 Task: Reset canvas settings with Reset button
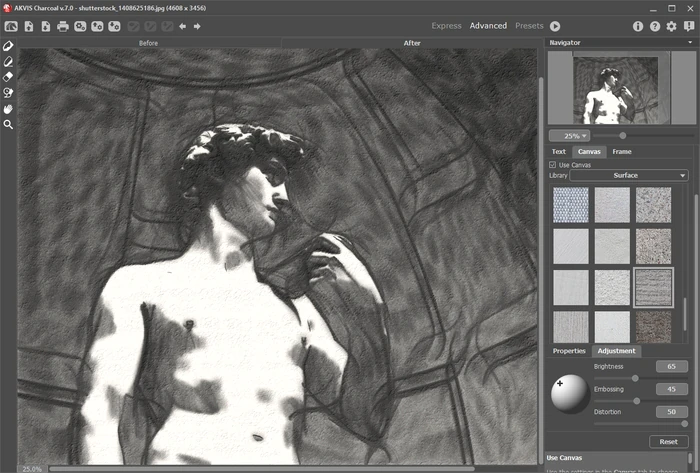pos(668,442)
